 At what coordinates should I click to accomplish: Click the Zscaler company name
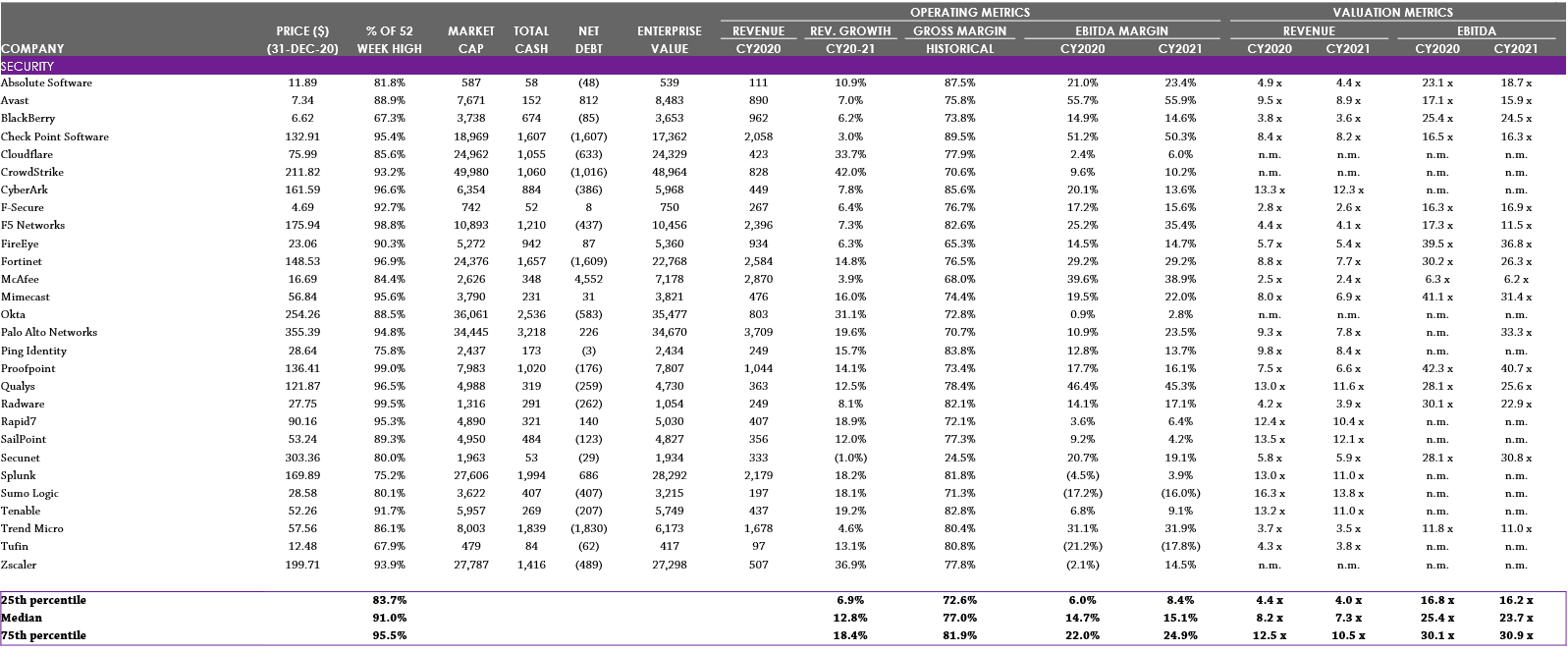[x=20, y=565]
